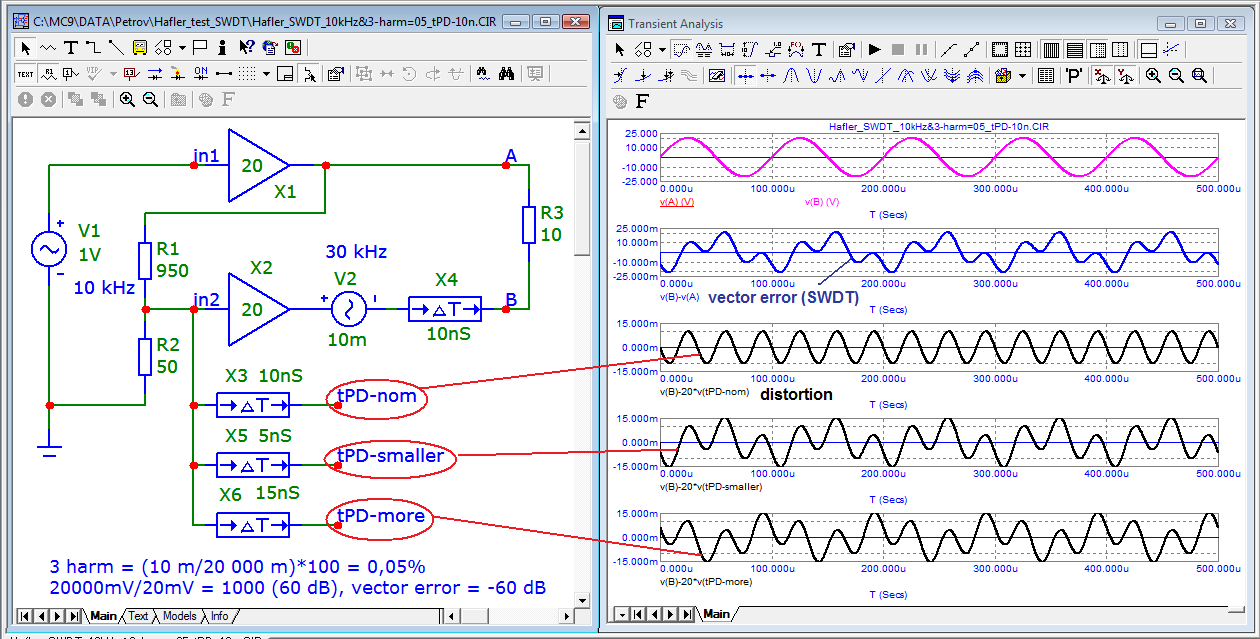Select the Text tool in analysis toolbar

click(819, 50)
